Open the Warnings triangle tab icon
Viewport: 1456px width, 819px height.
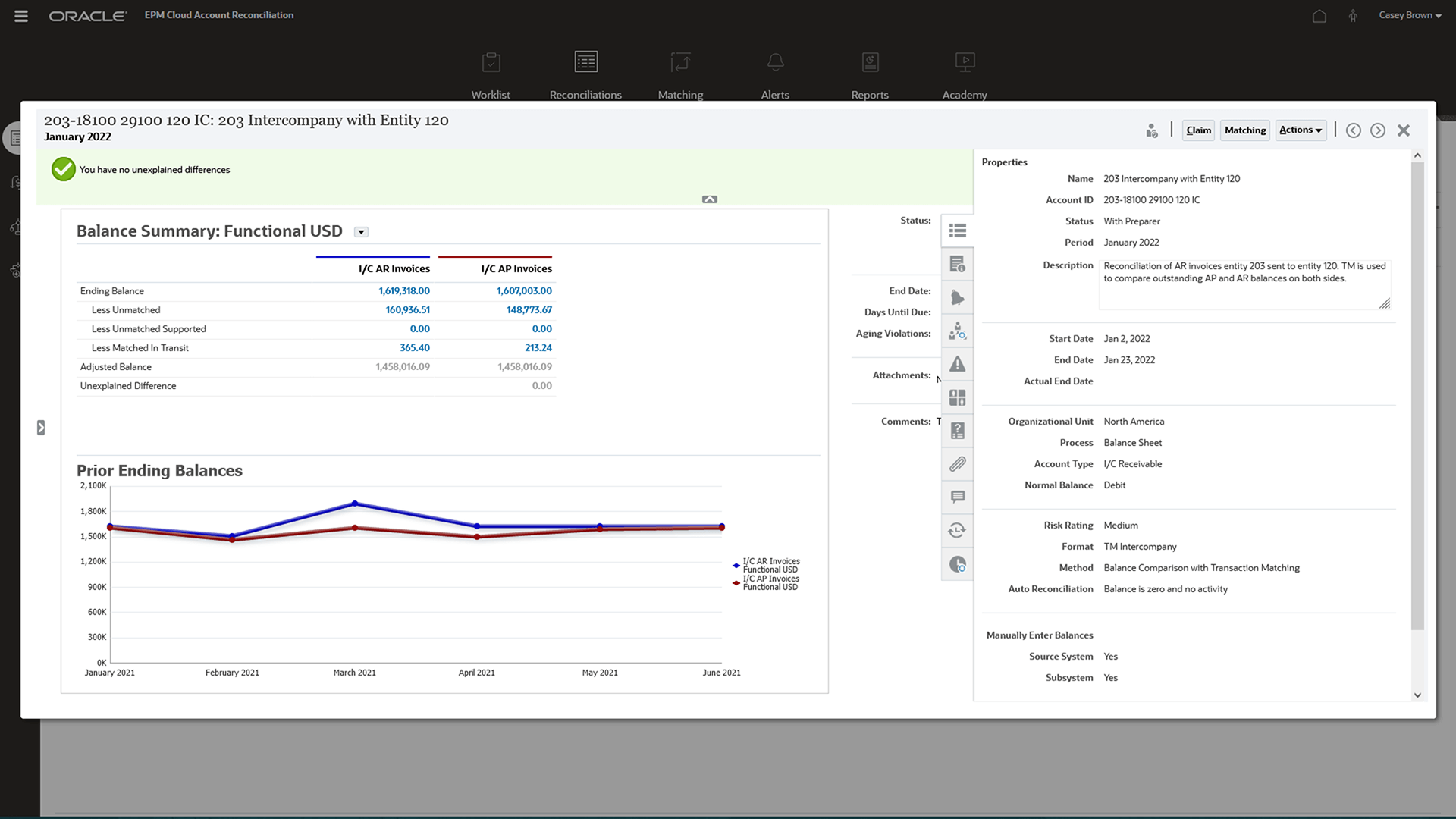click(x=957, y=364)
